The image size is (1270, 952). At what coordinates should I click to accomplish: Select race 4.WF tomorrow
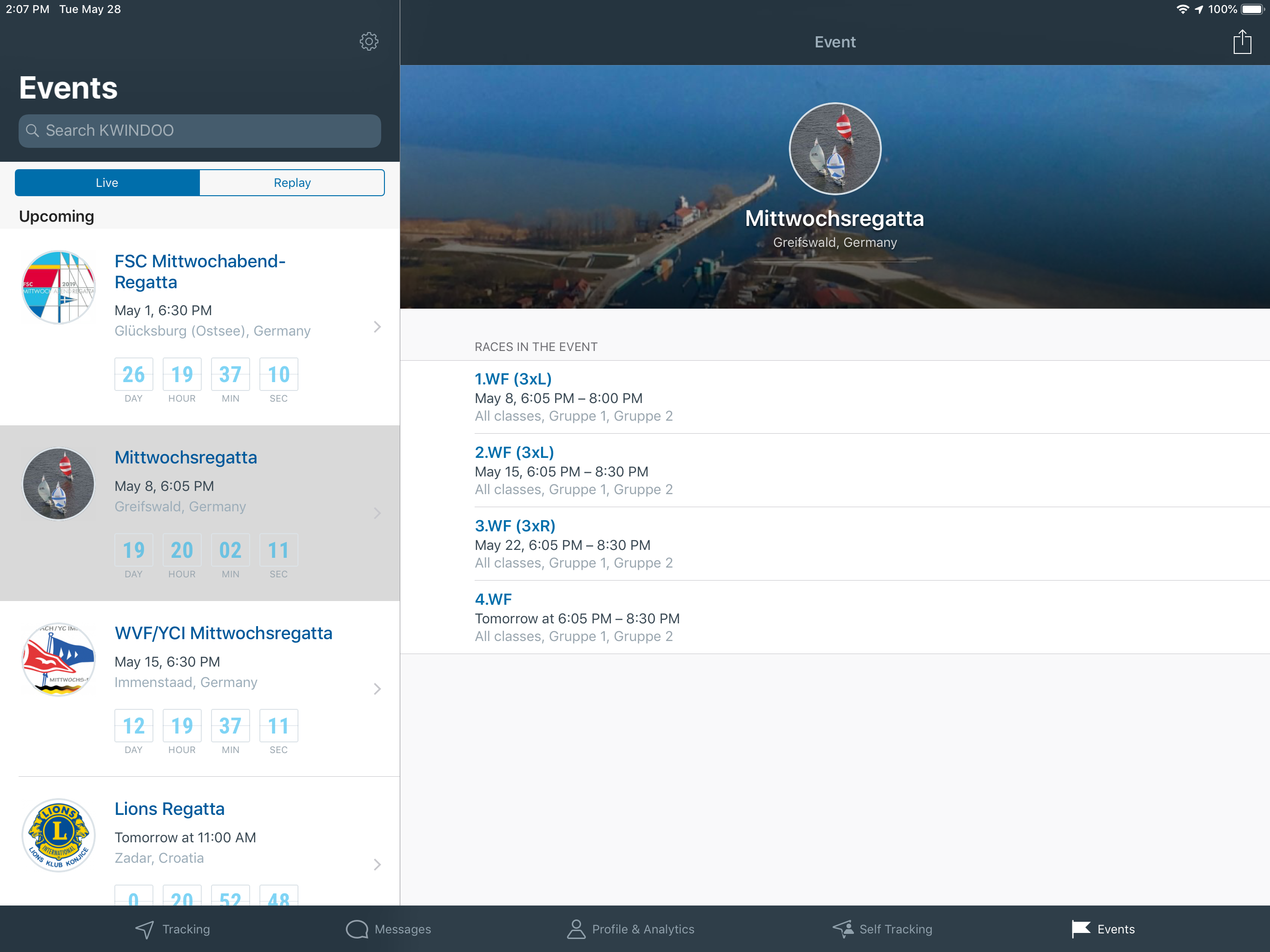(493, 600)
